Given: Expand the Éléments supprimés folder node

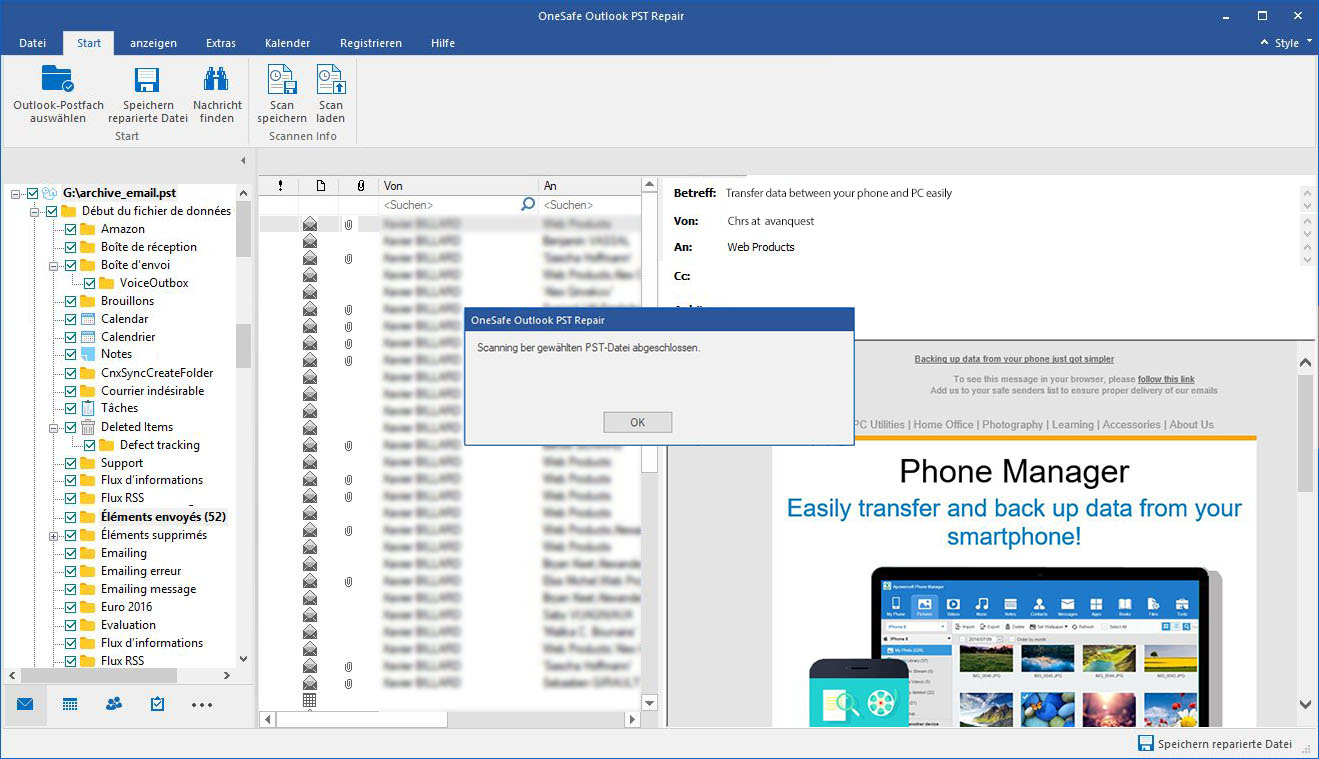Looking at the screenshot, I should [x=53, y=535].
